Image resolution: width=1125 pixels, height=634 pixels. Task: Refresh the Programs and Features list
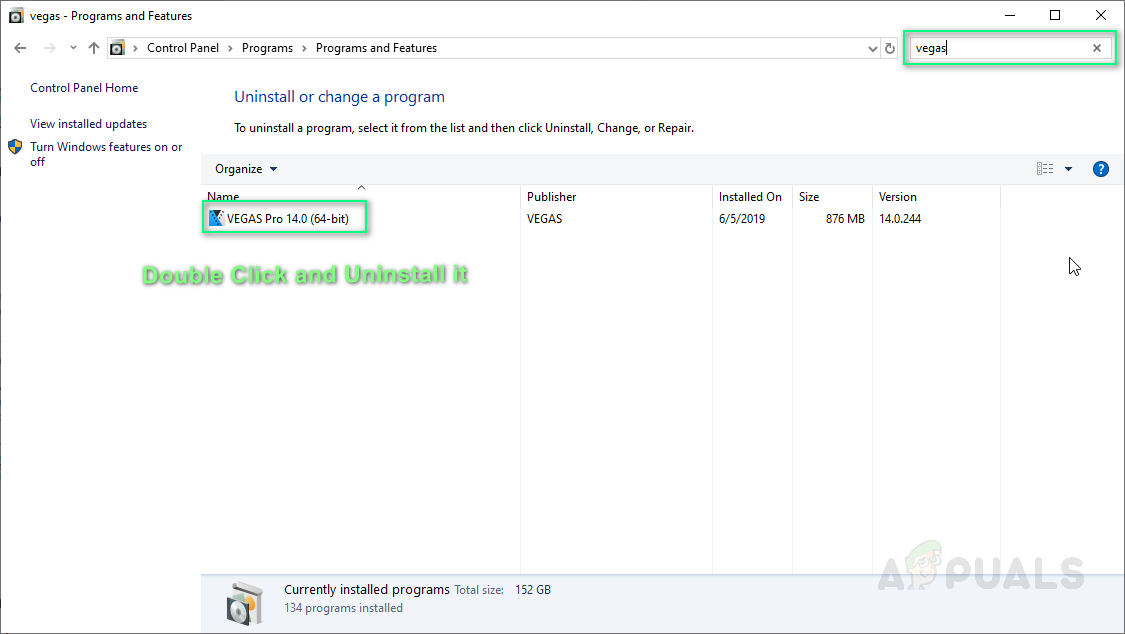point(890,49)
